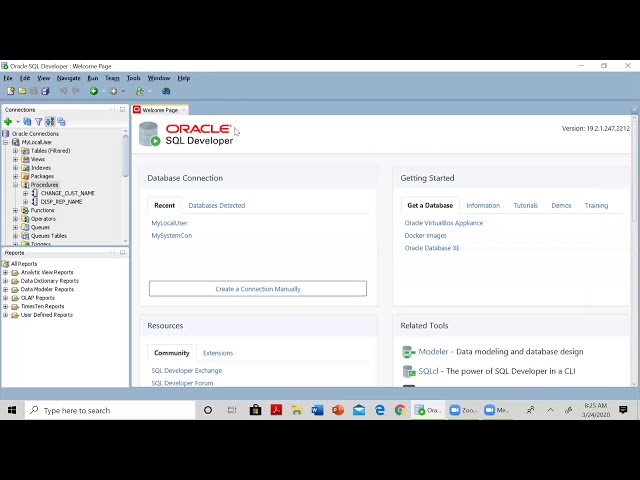Click the Open folder toolbar icon
The image size is (640, 480).
coord(22,91)
